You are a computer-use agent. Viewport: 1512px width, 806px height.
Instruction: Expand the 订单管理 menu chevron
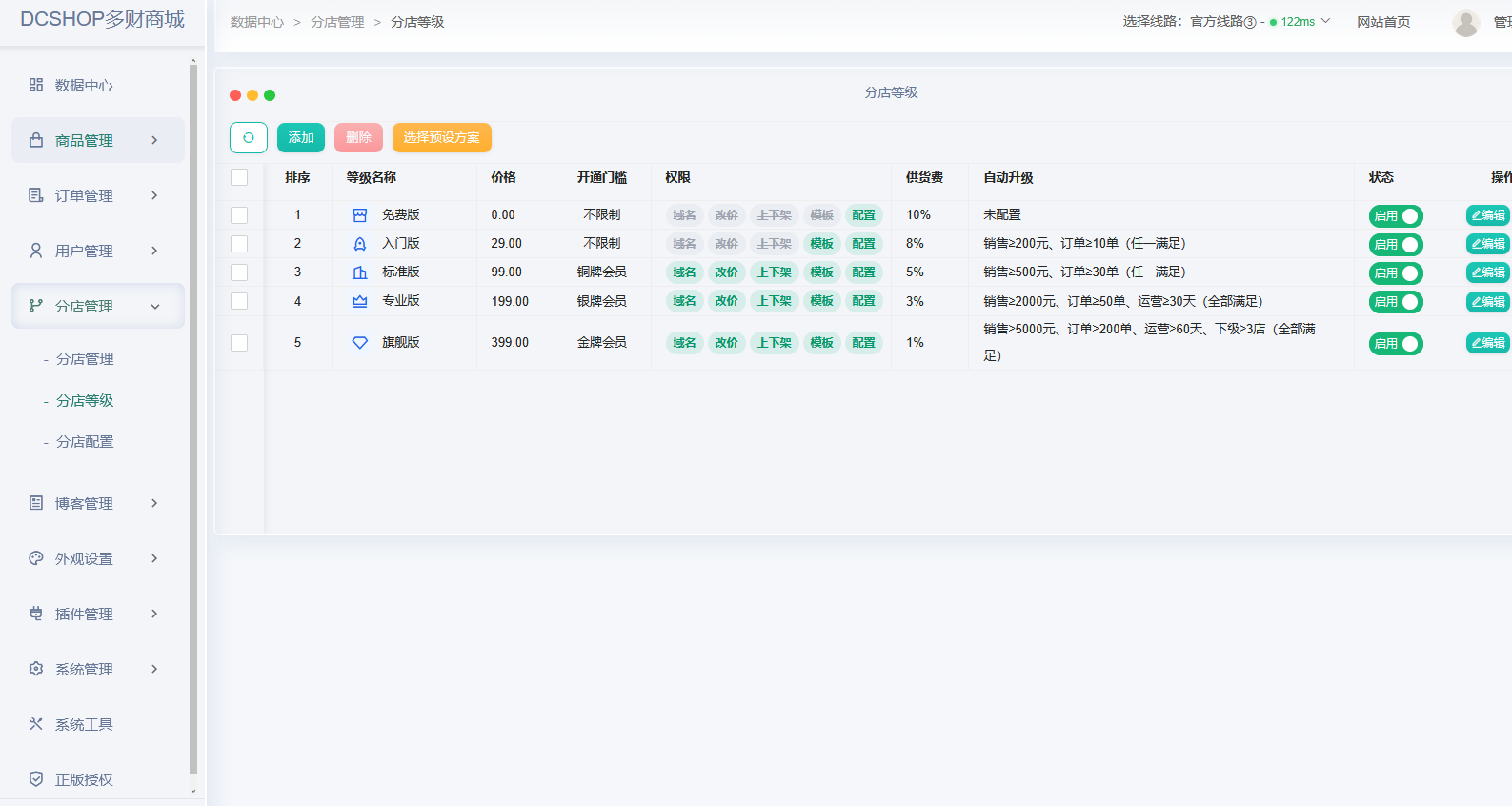click(x=154, y=195)
